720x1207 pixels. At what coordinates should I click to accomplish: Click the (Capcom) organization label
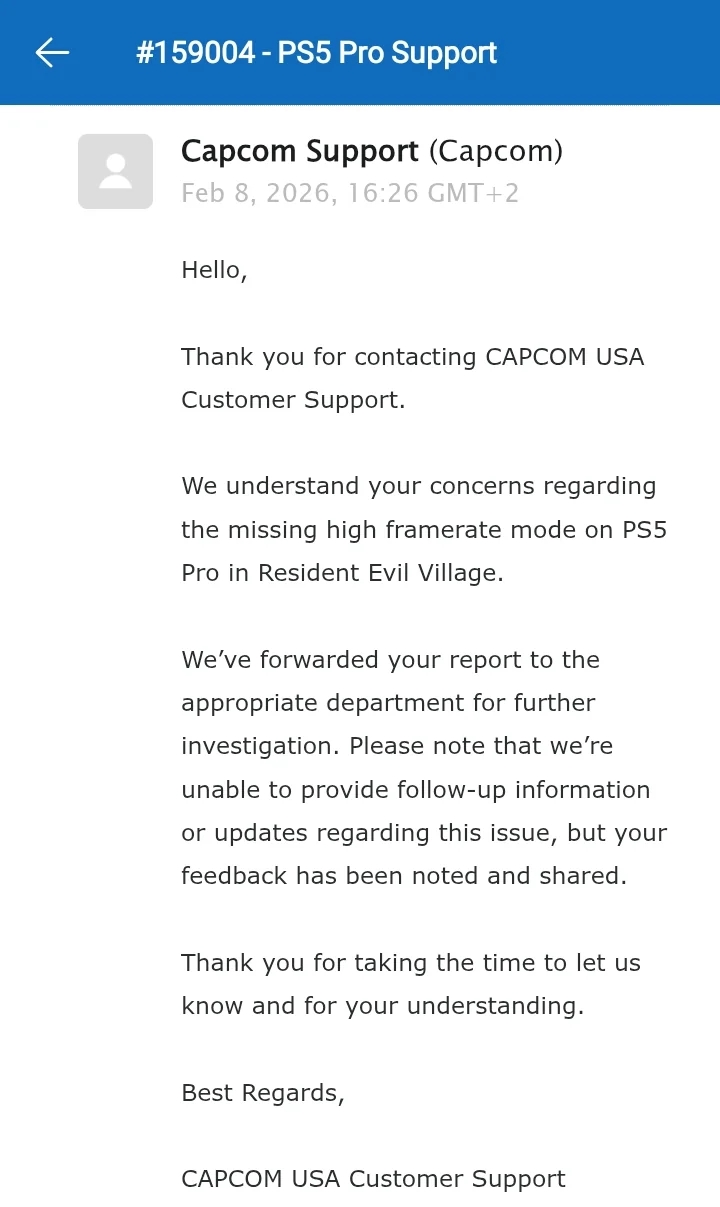coord(497,151)
